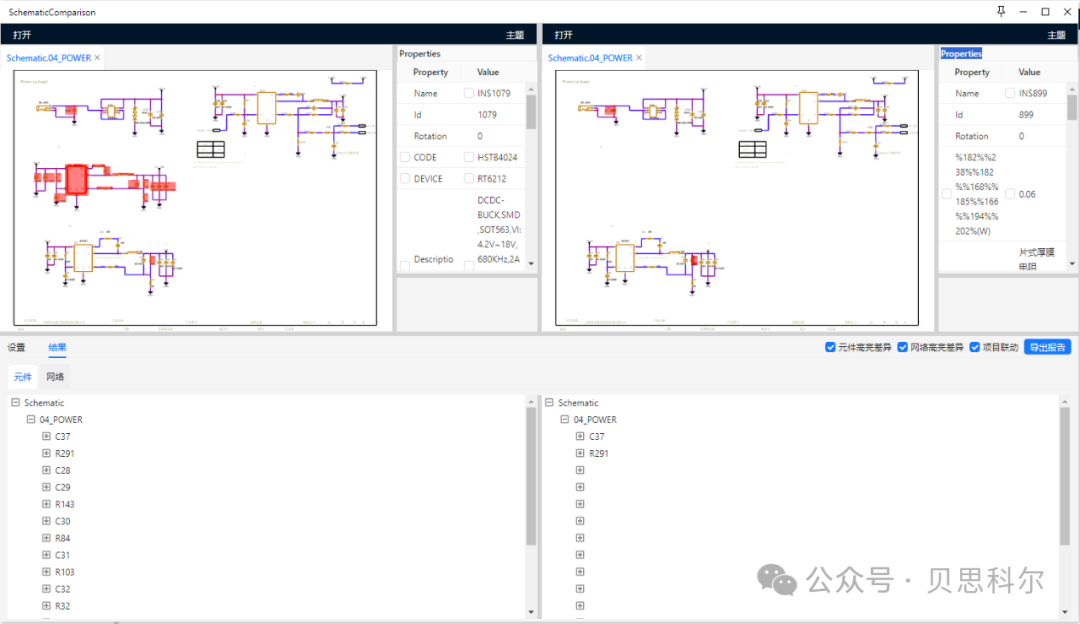
Task: Collapse the right Schematic tree root
Action: tap(549, 402)
